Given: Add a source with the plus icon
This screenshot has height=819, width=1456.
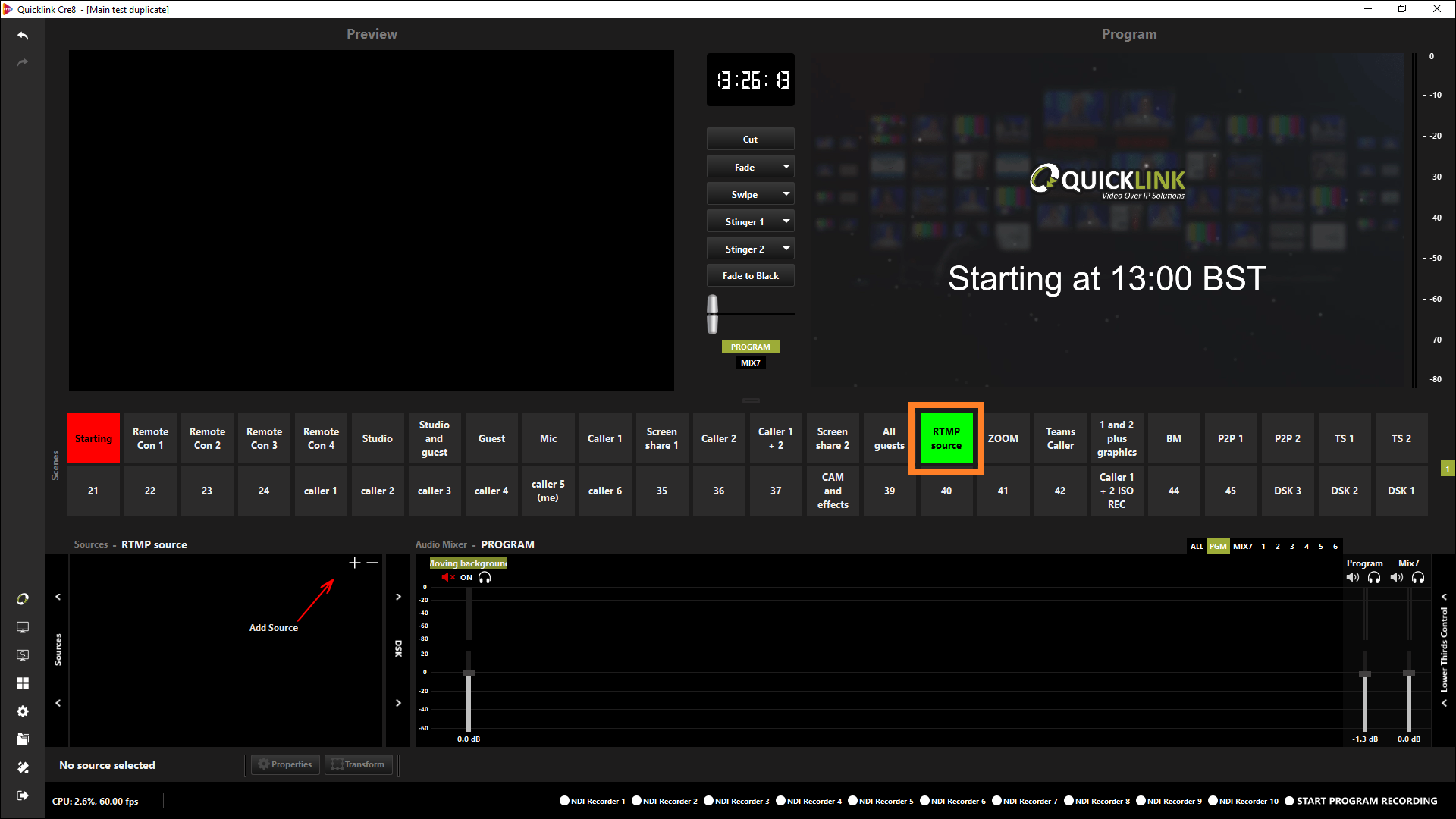Looking at the screenshot, I should pos(354,563).
